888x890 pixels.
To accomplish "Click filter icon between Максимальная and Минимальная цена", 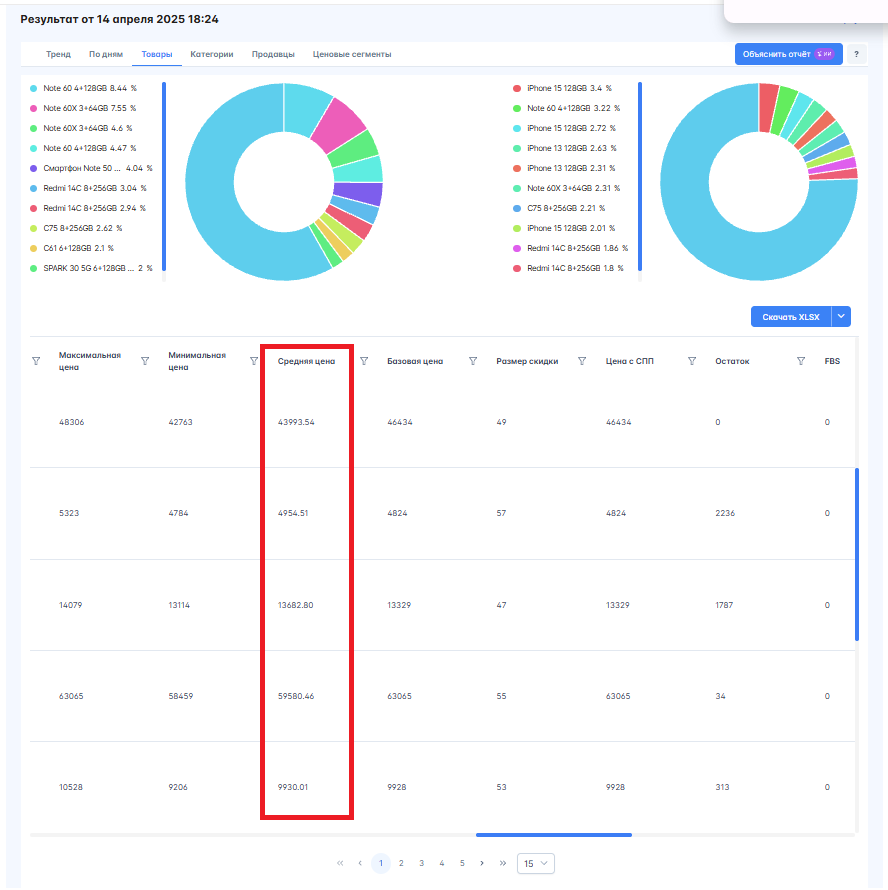I will [145, 361].
